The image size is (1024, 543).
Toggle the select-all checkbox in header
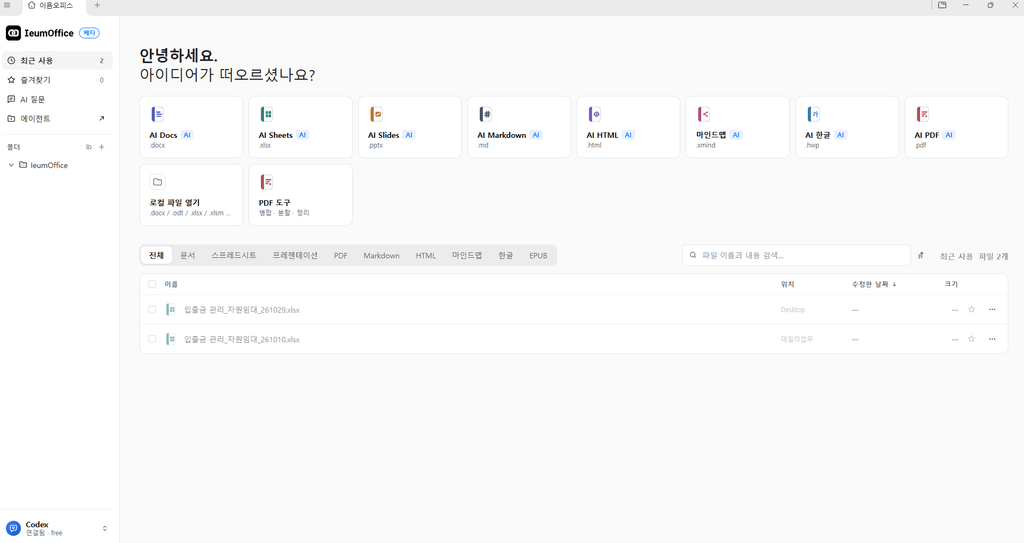pyautogui.click(x=152, y=284)
